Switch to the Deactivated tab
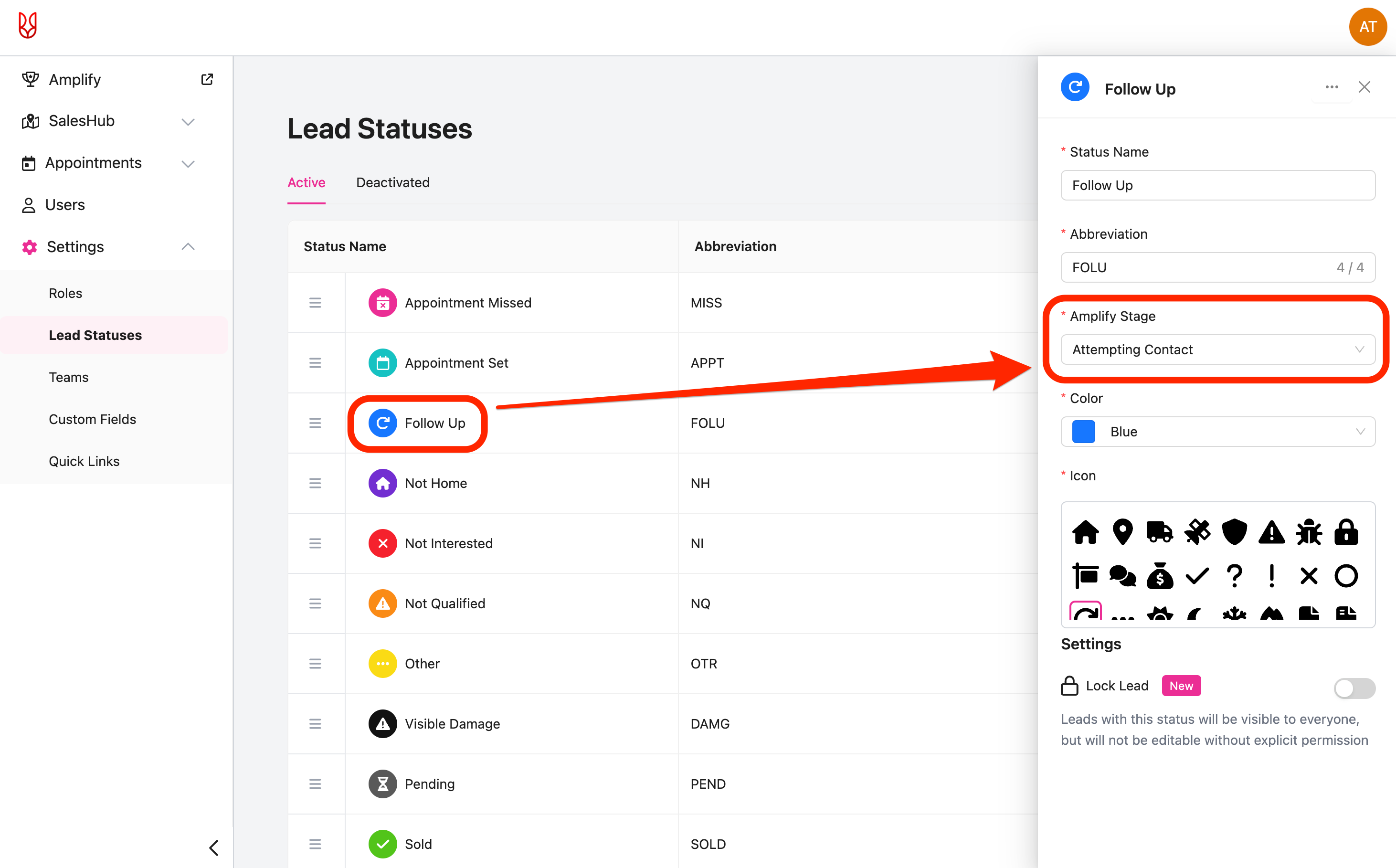The height and width of the screenshot is (868, 1396). [x=392, y=182]
